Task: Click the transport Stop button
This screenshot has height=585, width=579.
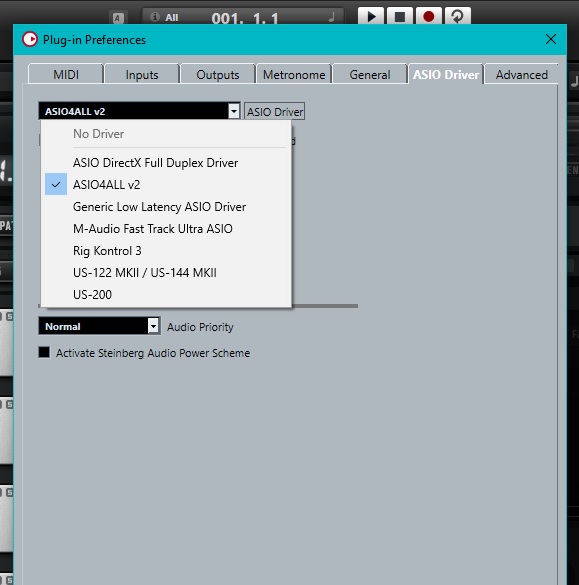Action: [x=400, y=16]
